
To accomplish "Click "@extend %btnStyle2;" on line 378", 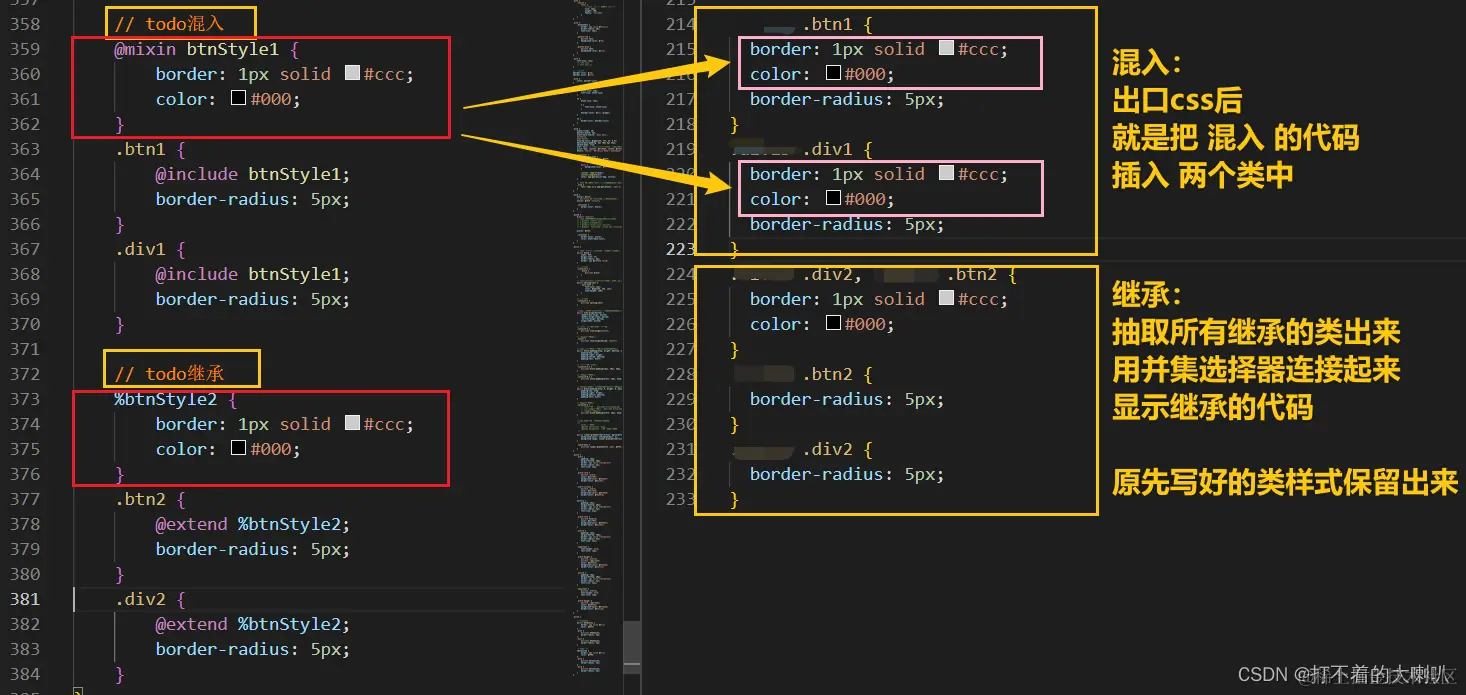I will pyautogui.click(x=253, y=524).
